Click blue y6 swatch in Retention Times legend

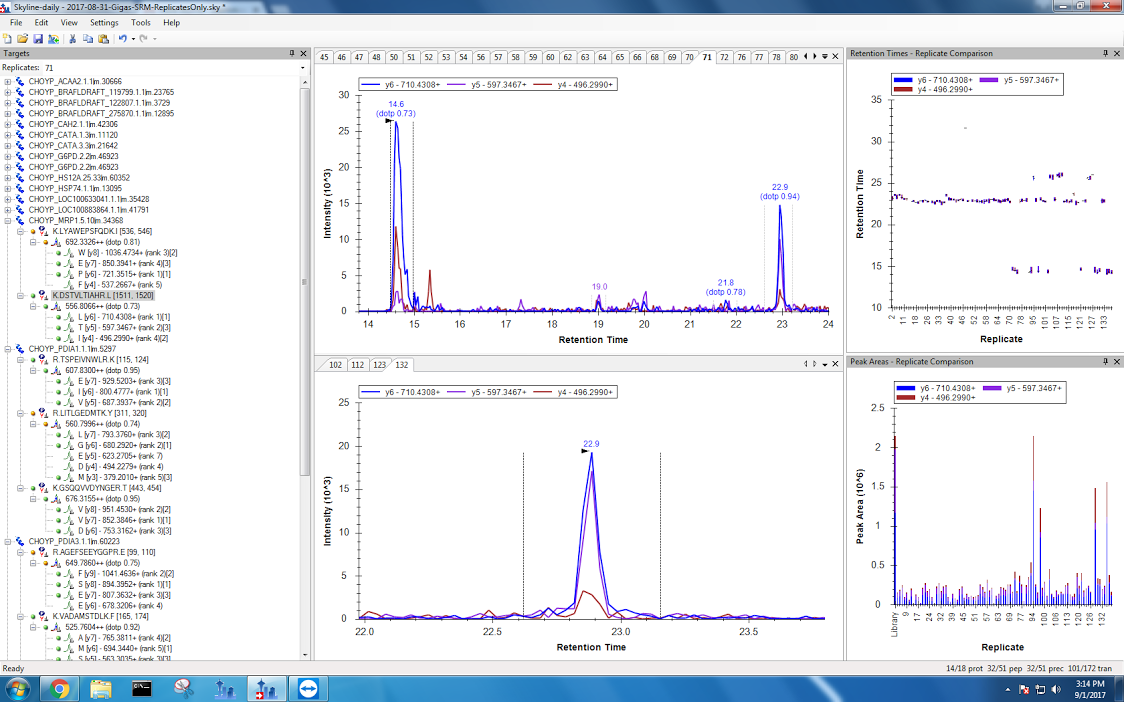(904, 79)
